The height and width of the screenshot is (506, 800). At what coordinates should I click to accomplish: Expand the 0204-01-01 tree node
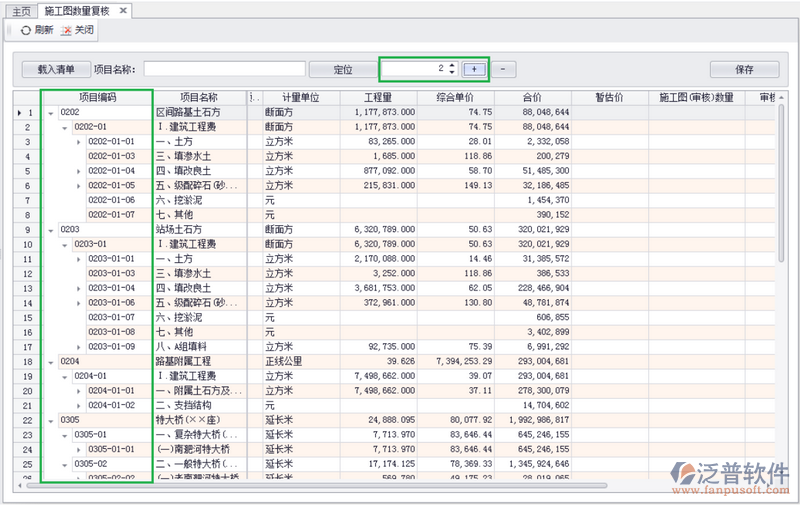pyautogui.click(x=79, y=390)
